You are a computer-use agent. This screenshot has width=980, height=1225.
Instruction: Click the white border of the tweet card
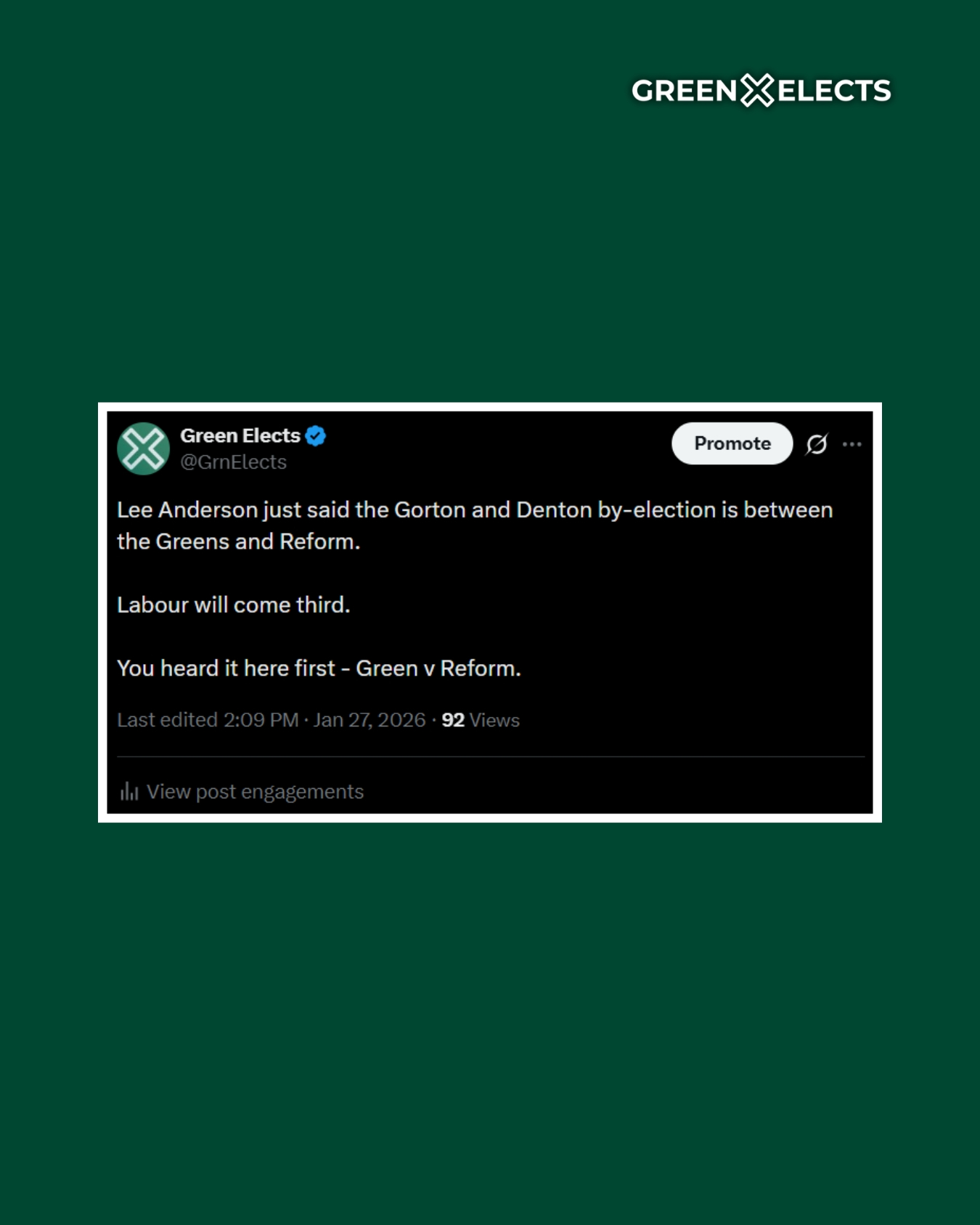tap(490, 407)
